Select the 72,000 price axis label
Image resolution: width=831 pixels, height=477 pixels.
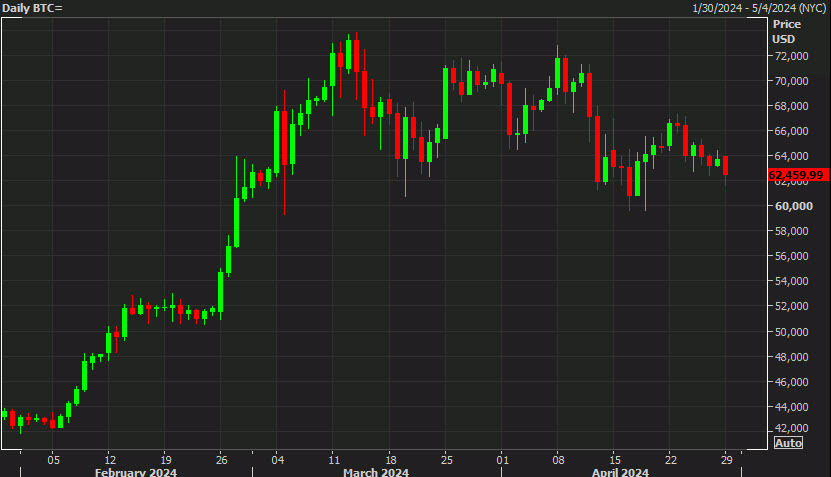[x=791, y=56]
